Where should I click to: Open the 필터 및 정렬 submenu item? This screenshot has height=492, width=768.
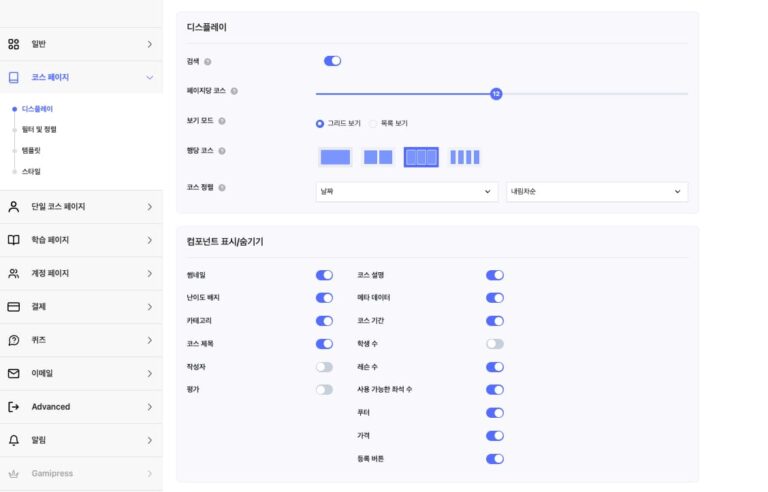39,129
